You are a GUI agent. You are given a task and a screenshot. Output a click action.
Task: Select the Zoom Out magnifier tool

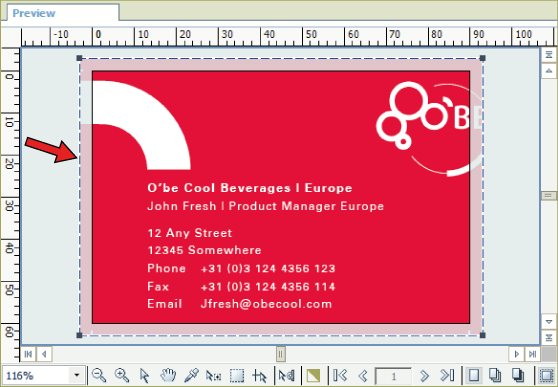[x=99, y=375]
